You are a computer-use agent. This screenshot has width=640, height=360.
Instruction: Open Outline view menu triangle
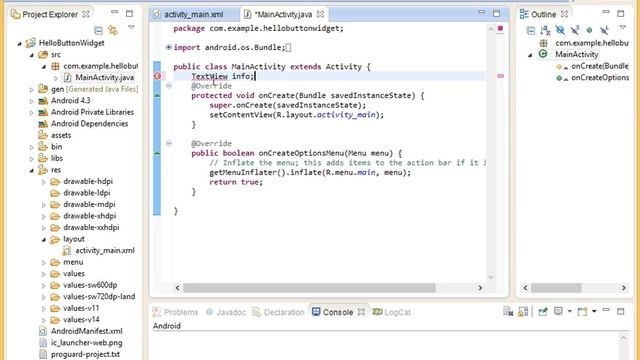(622, 27)
